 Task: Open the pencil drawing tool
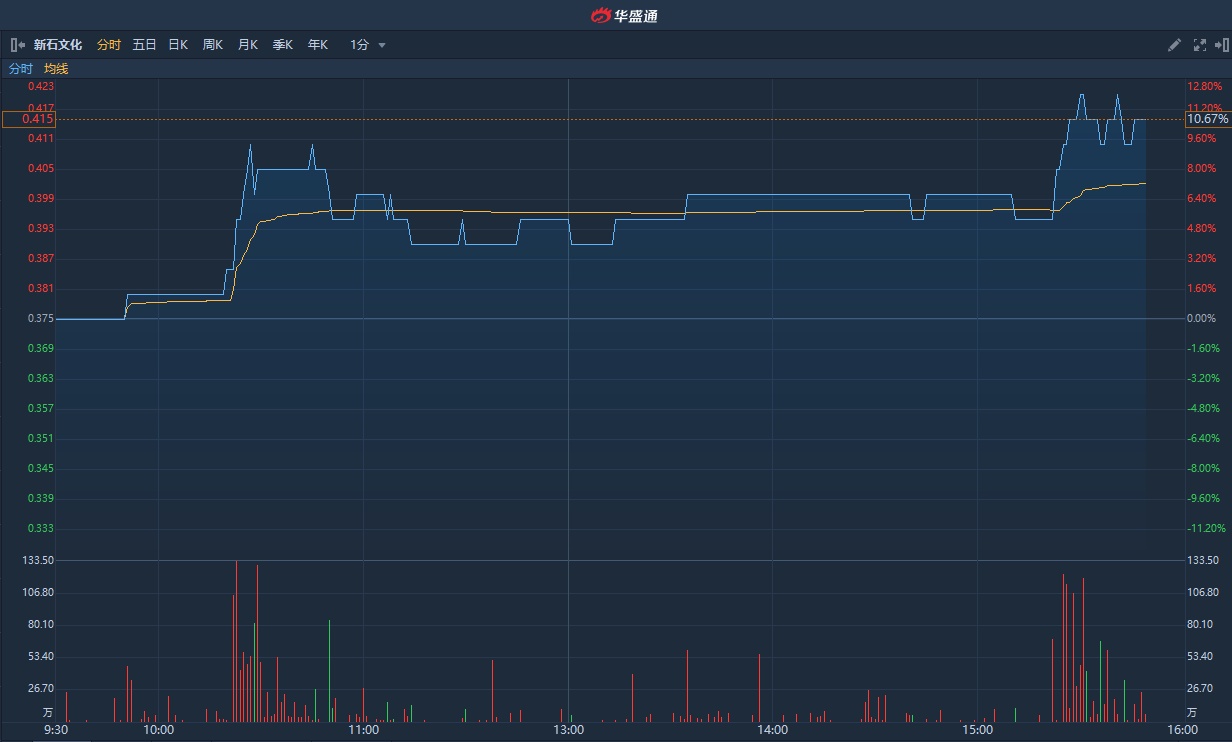[1175, 45]
